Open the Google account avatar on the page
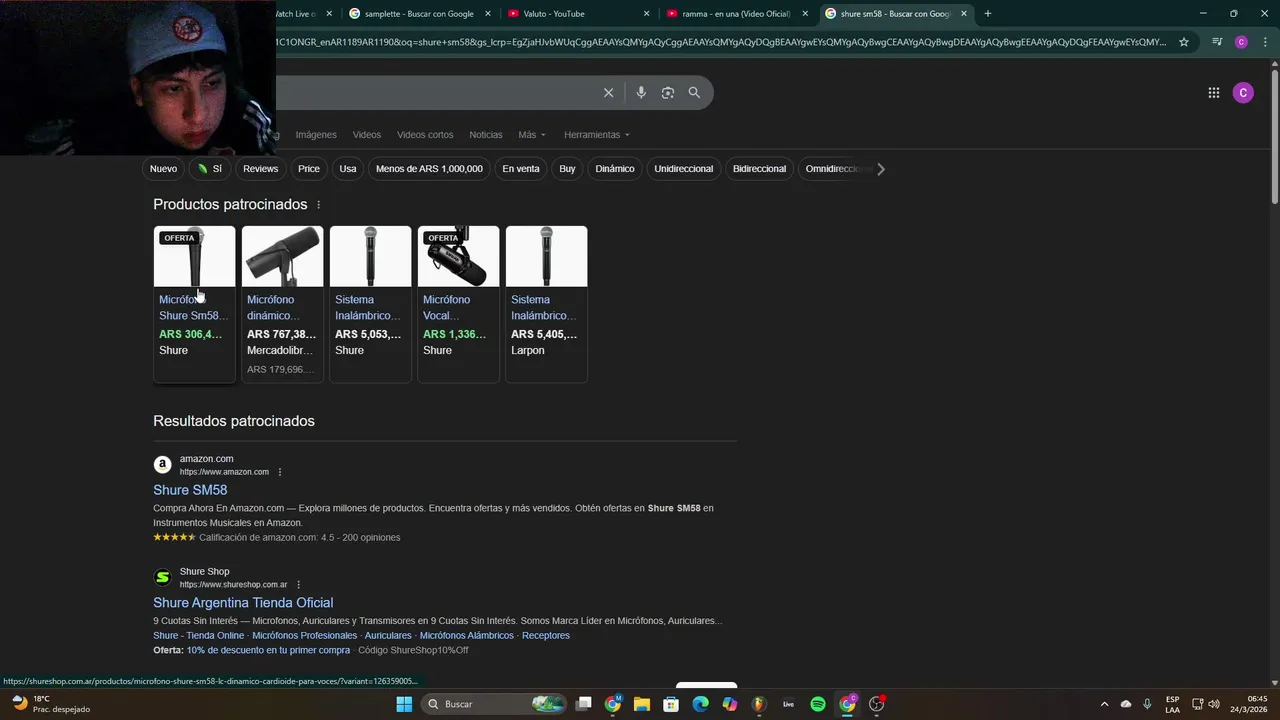This screenshot has width=1280, height=720. 1243,93
